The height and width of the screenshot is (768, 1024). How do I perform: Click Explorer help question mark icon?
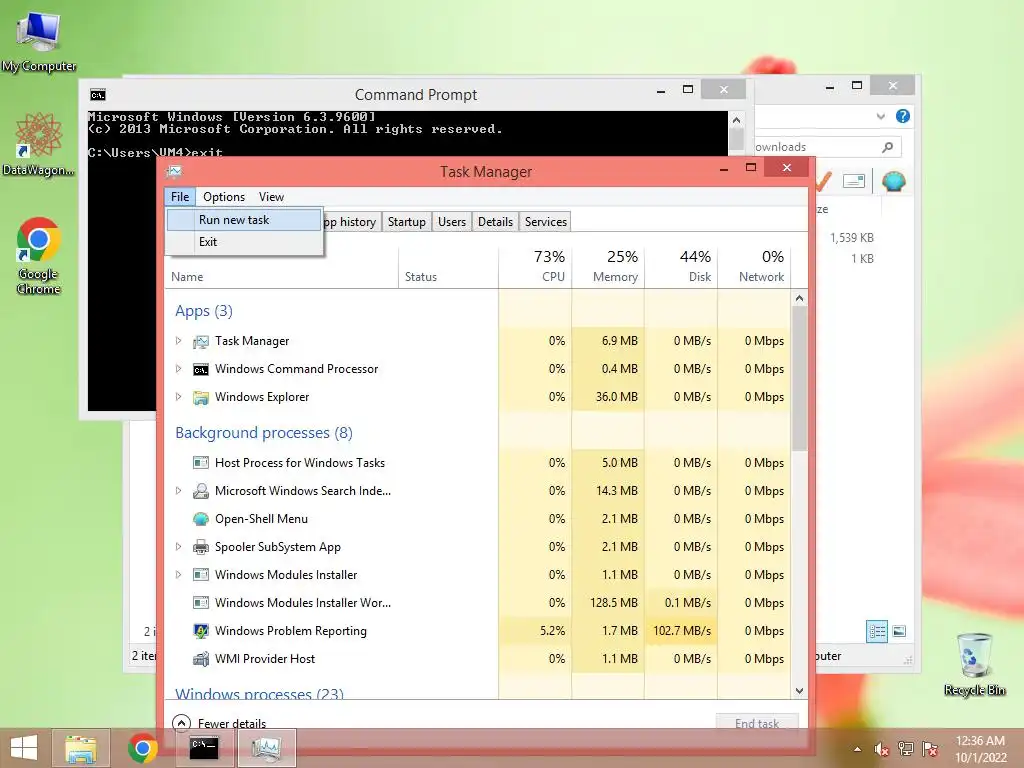[x=903, y=116]
